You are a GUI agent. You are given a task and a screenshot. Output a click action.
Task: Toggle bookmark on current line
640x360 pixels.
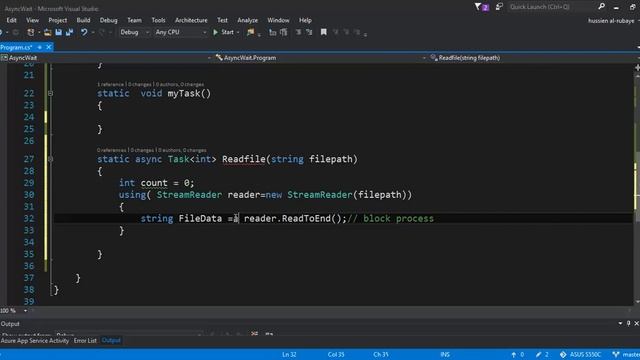323,32
